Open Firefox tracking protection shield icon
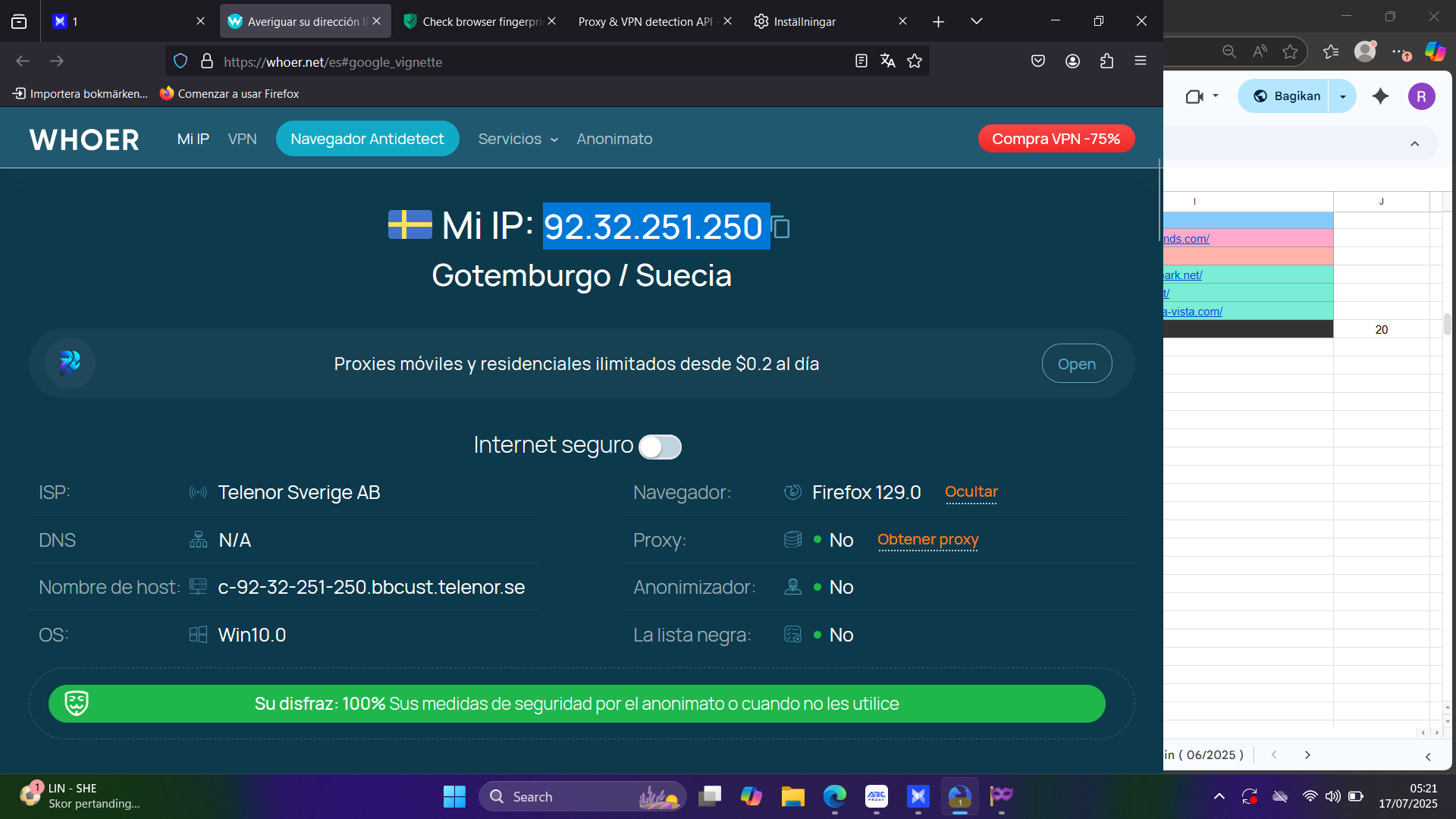Screen dimensions: 1456x819 180,61
